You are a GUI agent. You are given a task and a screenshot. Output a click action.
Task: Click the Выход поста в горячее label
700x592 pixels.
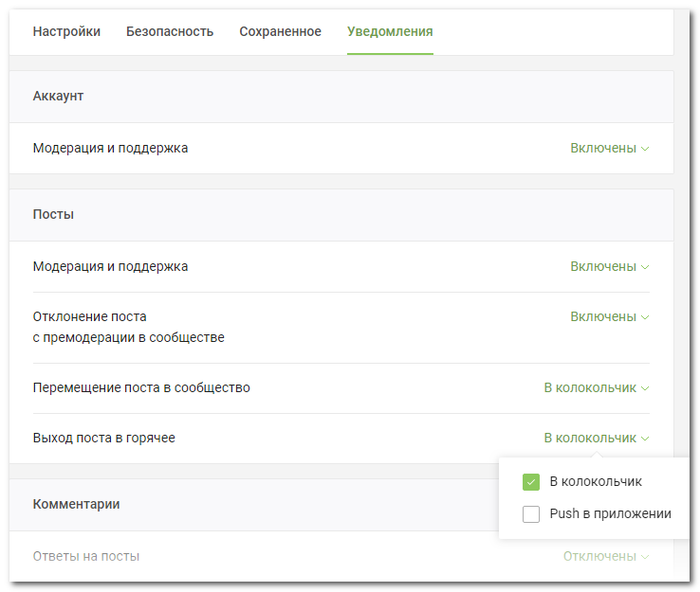point(104,438)
